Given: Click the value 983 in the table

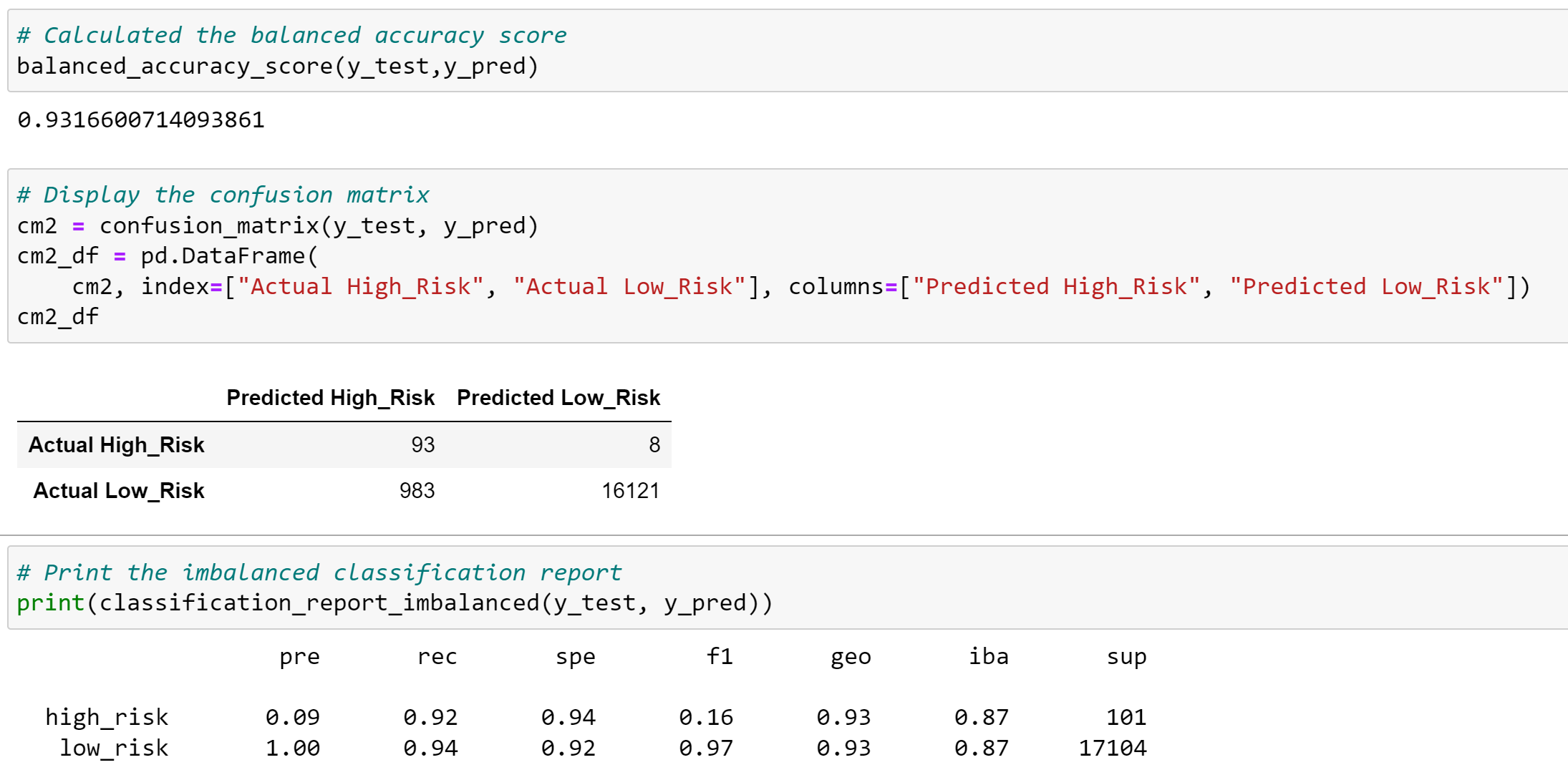Looking at the screenshot, I should click(x=416, y=490).
